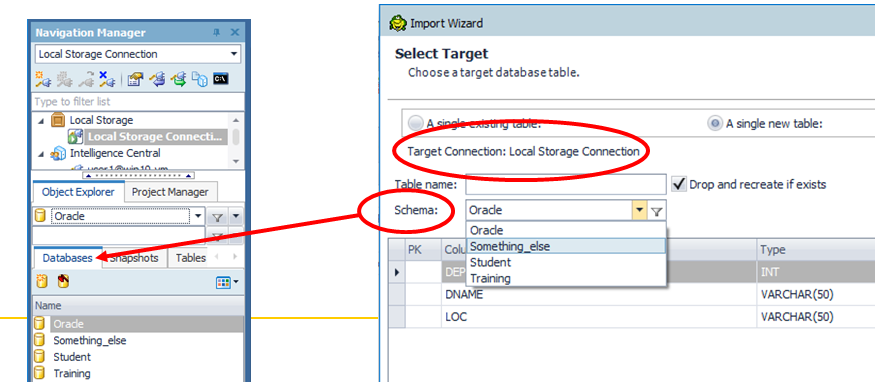Image resolution: width=875 pixels, height=382 pixels.
Task: Click the LOC column cell
Action: 599,317
